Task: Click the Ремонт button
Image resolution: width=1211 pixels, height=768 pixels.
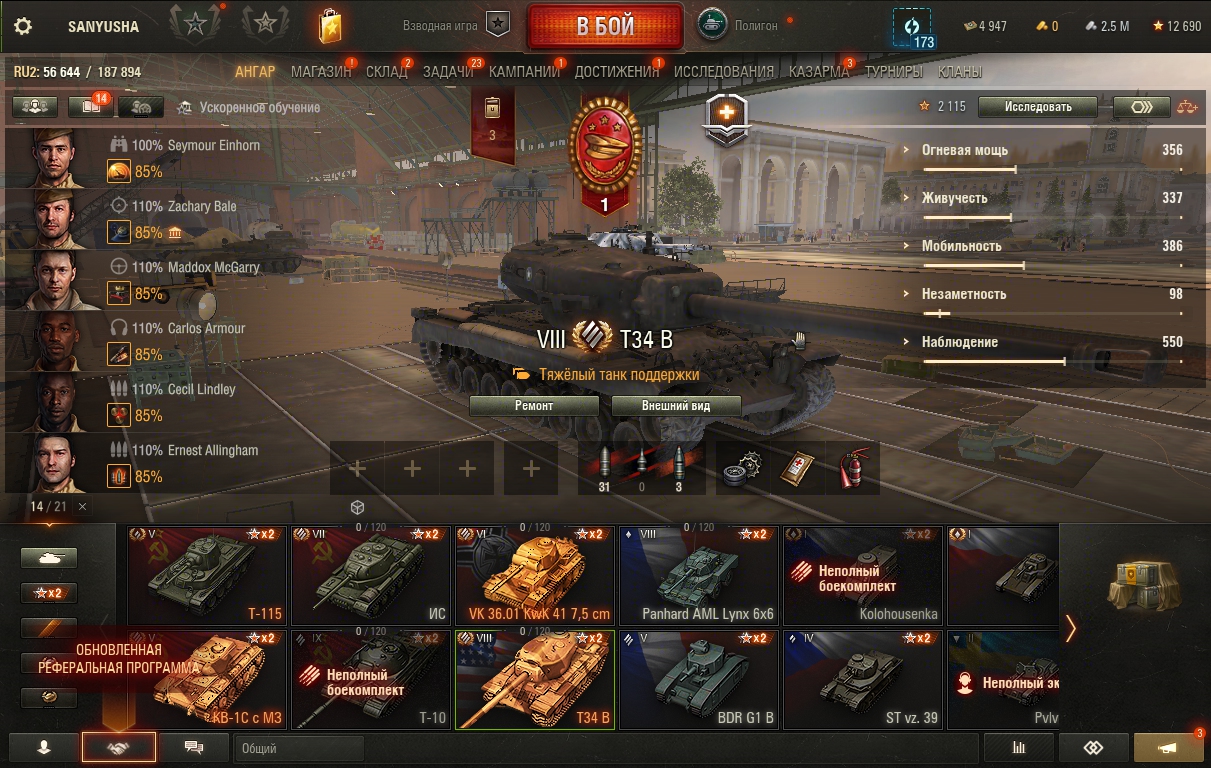Action: pyautogui.click(x=534, y=406)
